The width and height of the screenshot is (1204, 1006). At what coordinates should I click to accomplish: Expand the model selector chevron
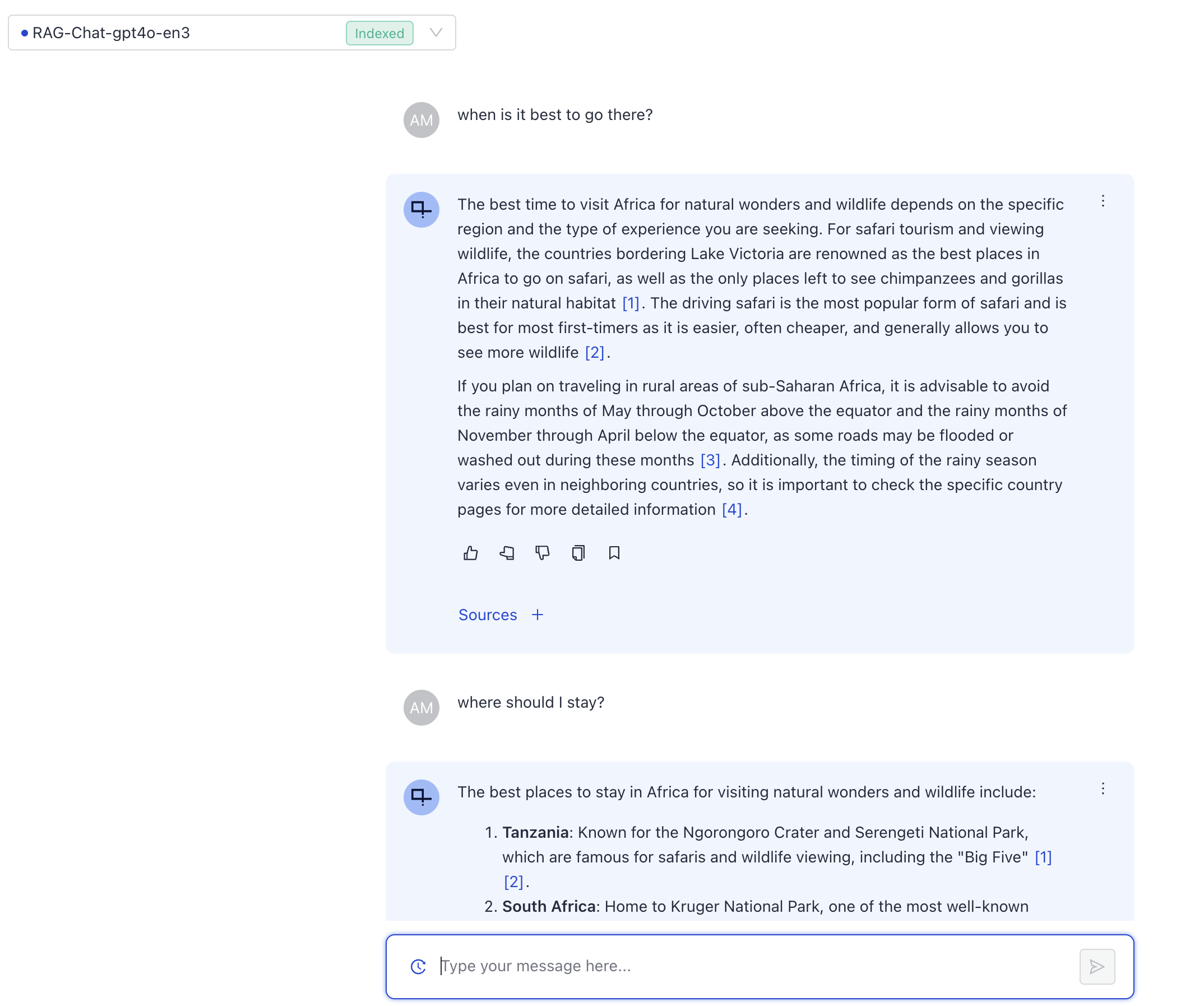tap(436, 33)
